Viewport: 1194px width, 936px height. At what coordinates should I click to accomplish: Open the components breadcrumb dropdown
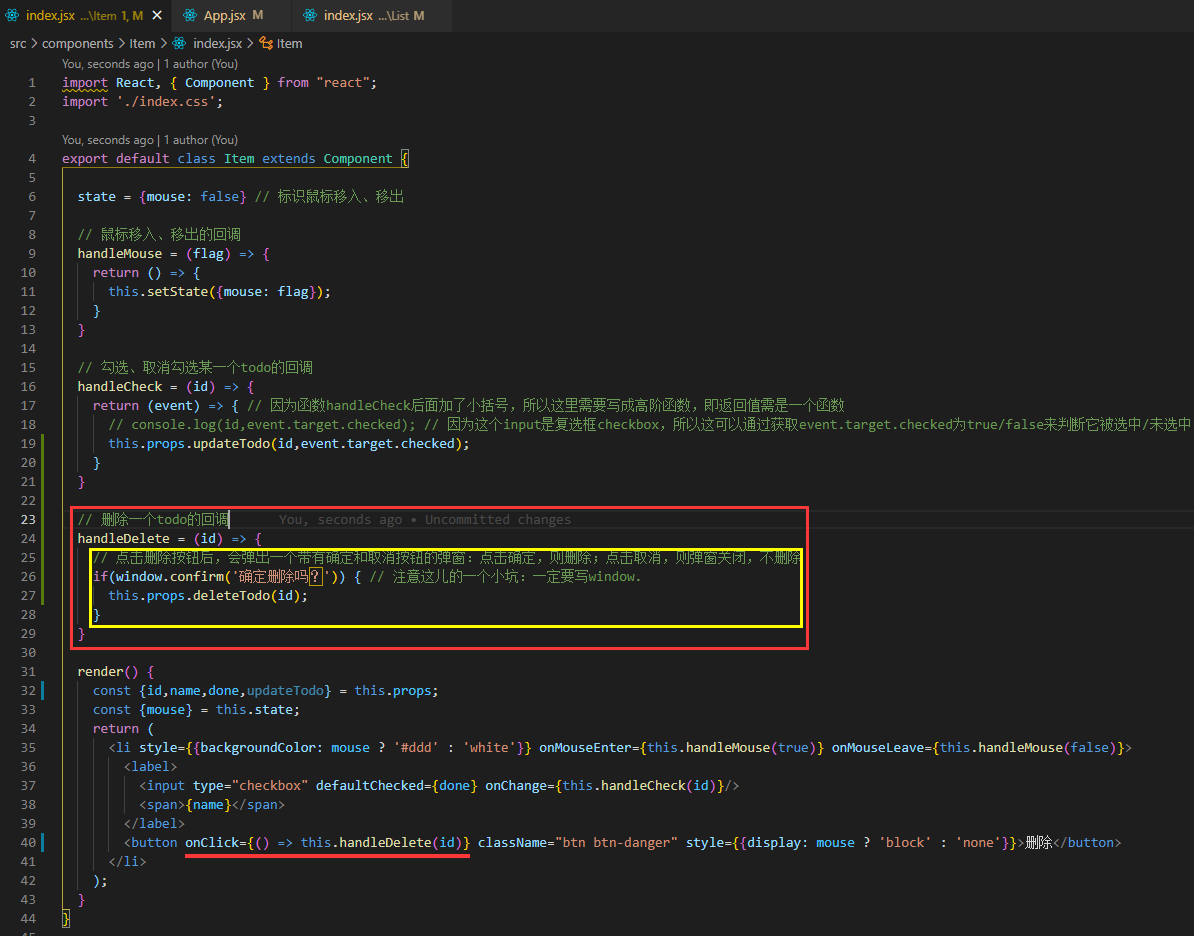click(x=78, y=43)
